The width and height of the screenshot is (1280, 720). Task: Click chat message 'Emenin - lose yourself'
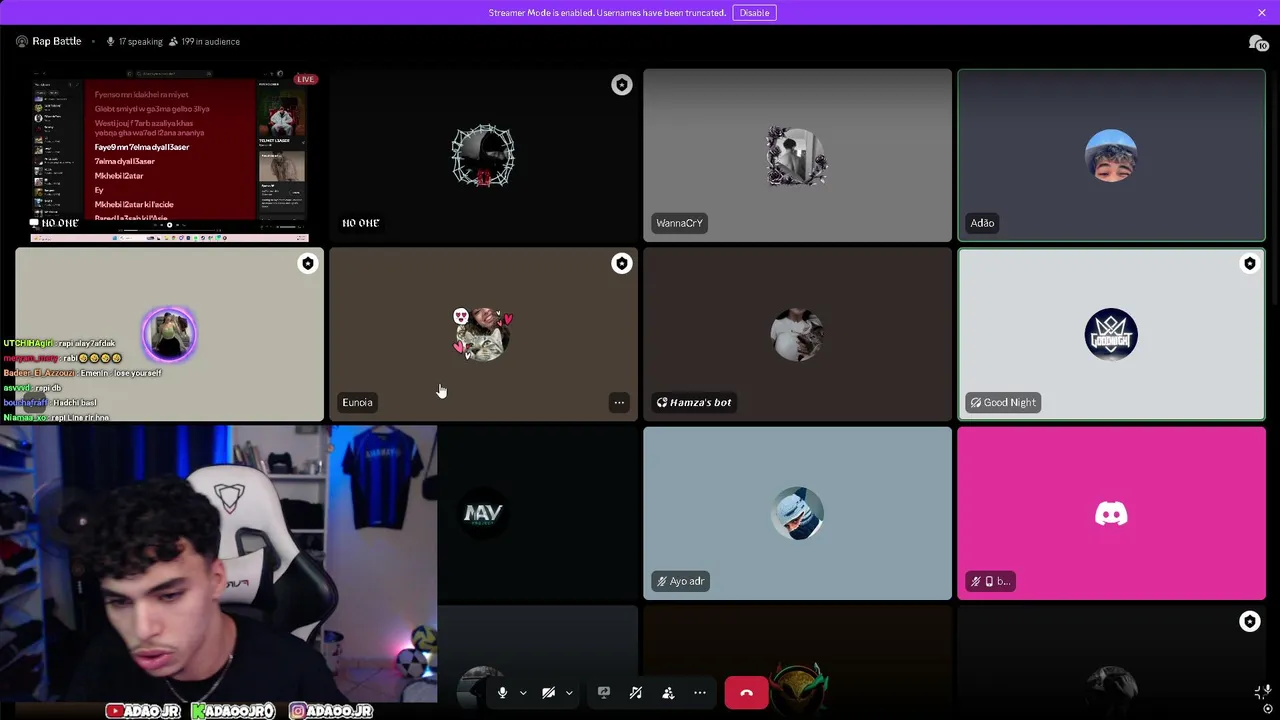(120, 373)
